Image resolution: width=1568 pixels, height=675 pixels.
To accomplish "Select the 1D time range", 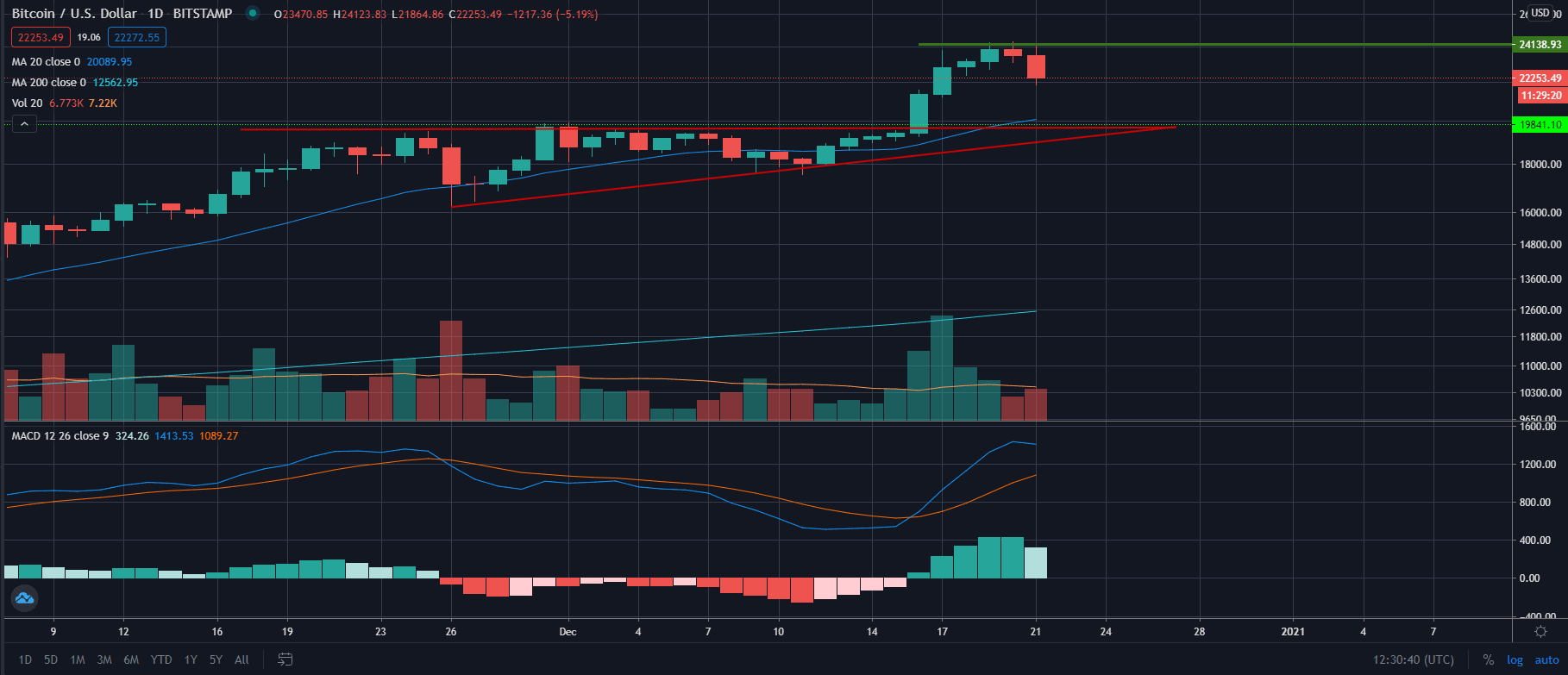I will click(x=25, y=659).
